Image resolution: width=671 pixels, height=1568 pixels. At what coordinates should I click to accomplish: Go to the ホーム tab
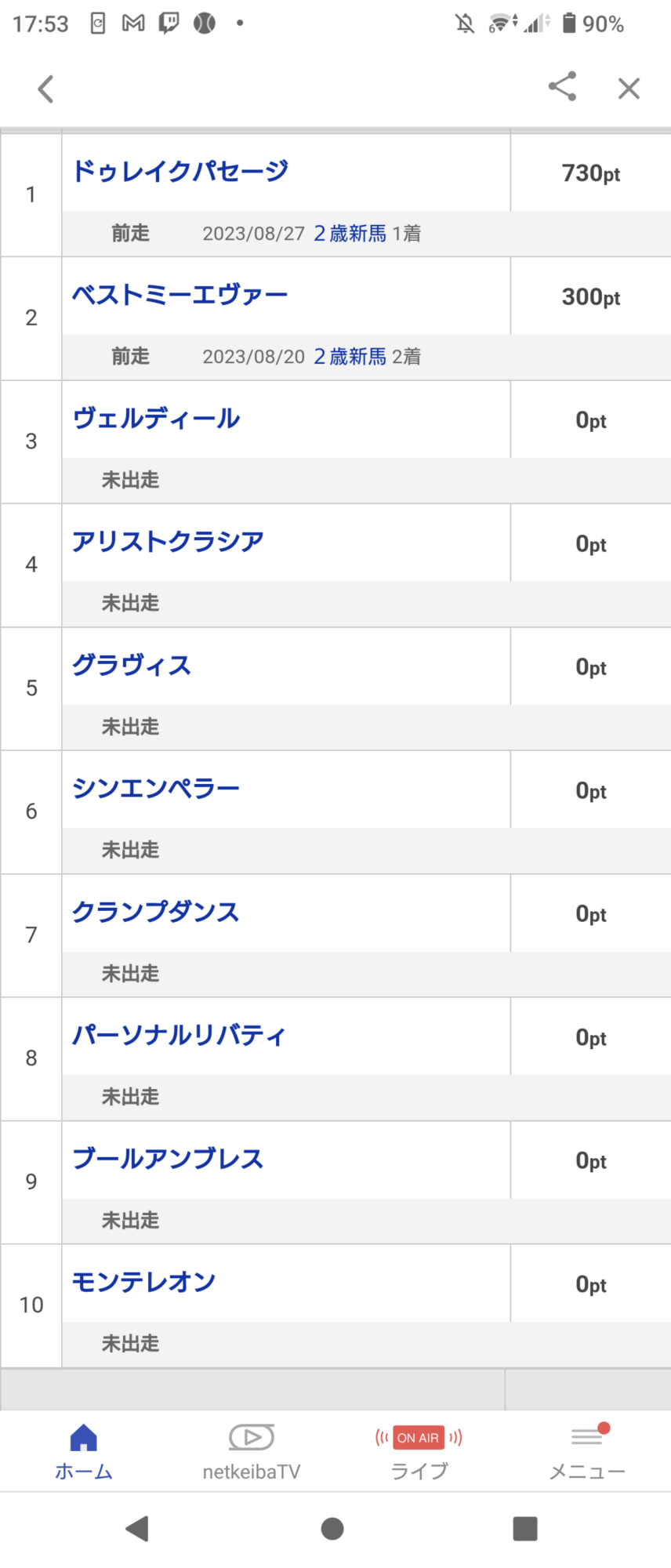pyautogui.click(x=84, y=1453)
